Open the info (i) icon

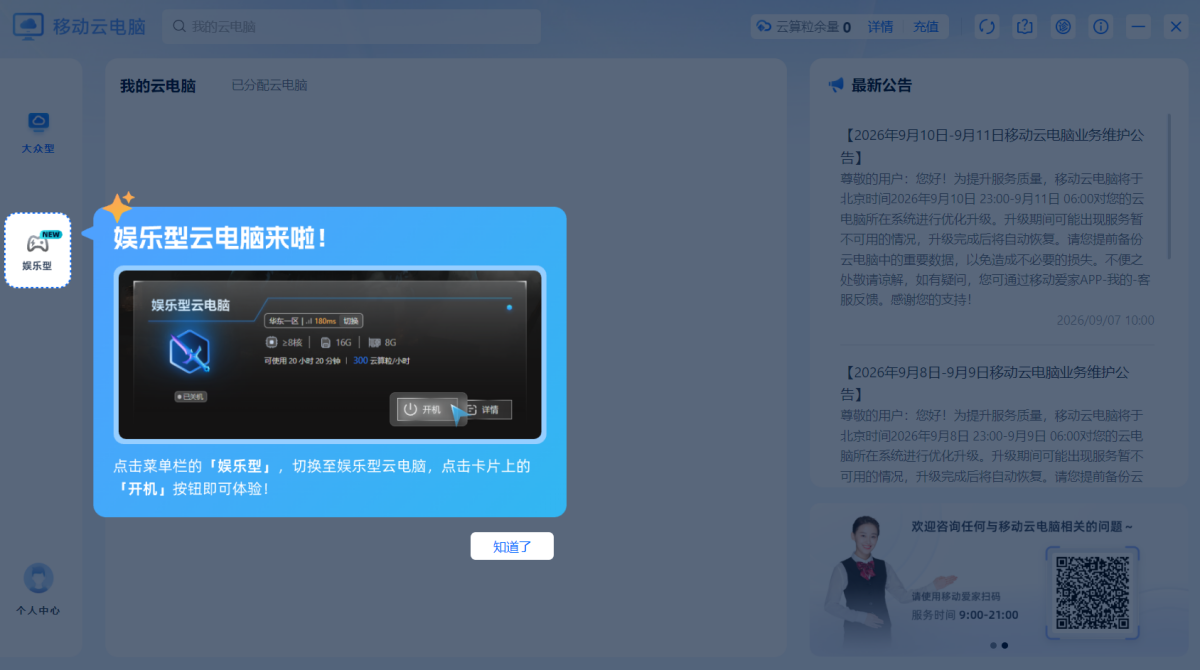click(1101, 27)
